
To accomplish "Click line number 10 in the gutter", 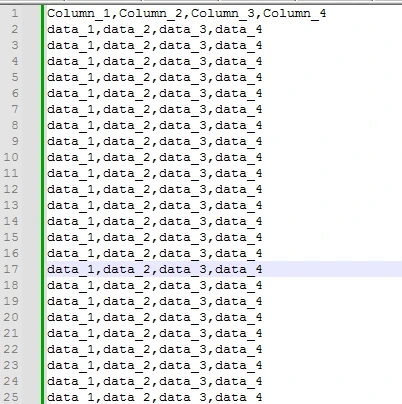I will click(x=11, y=157).
